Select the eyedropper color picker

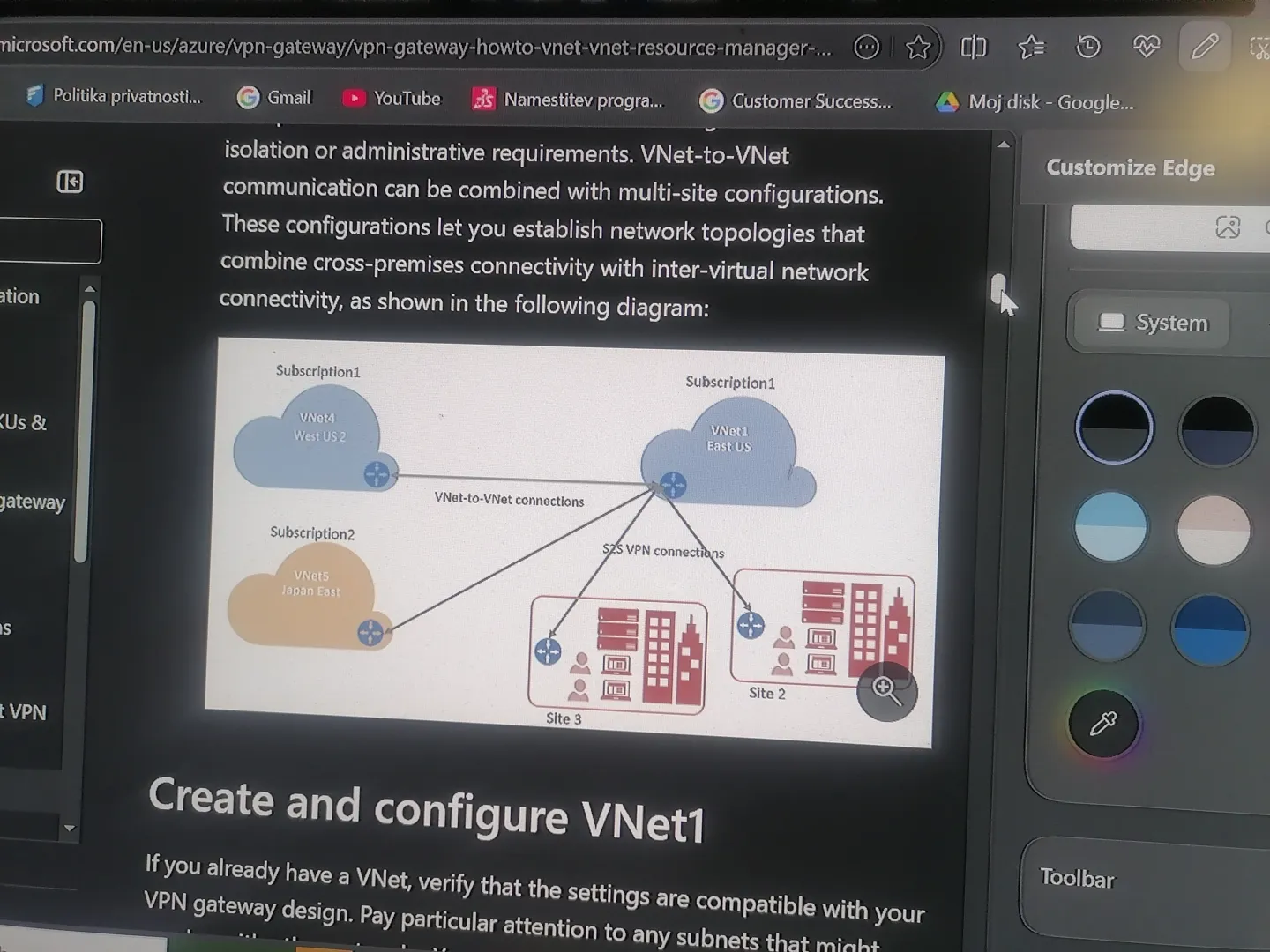(1103, 724)
